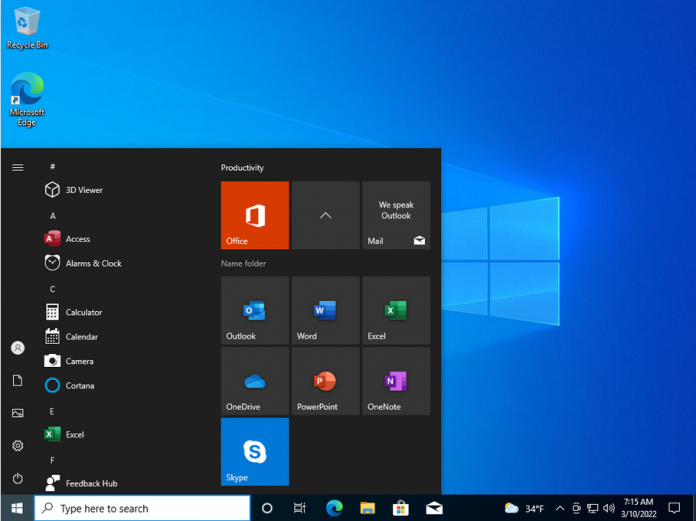Open the Outlook tile

point(255,310)
